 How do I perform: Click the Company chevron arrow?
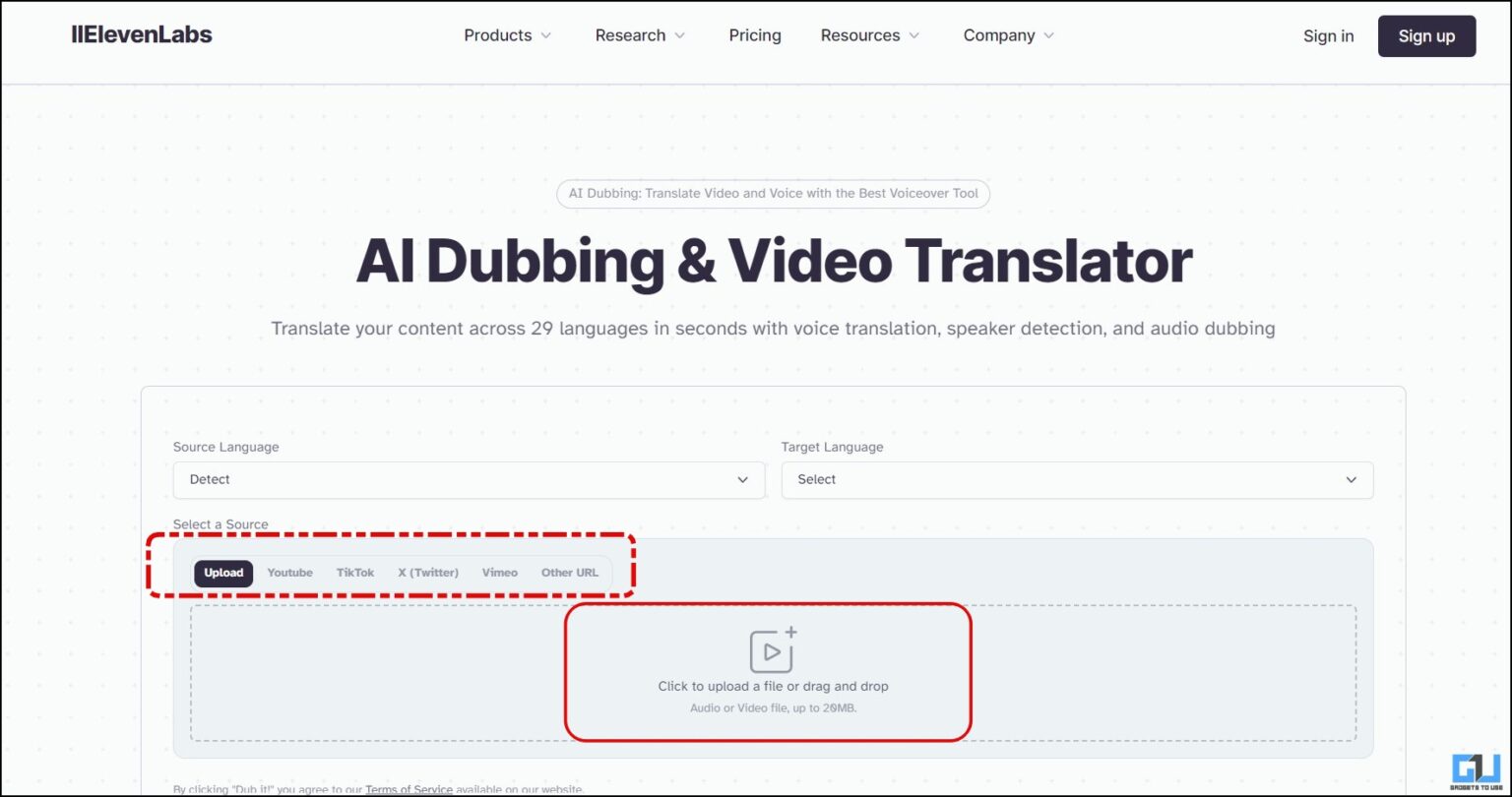point(1050,35)
